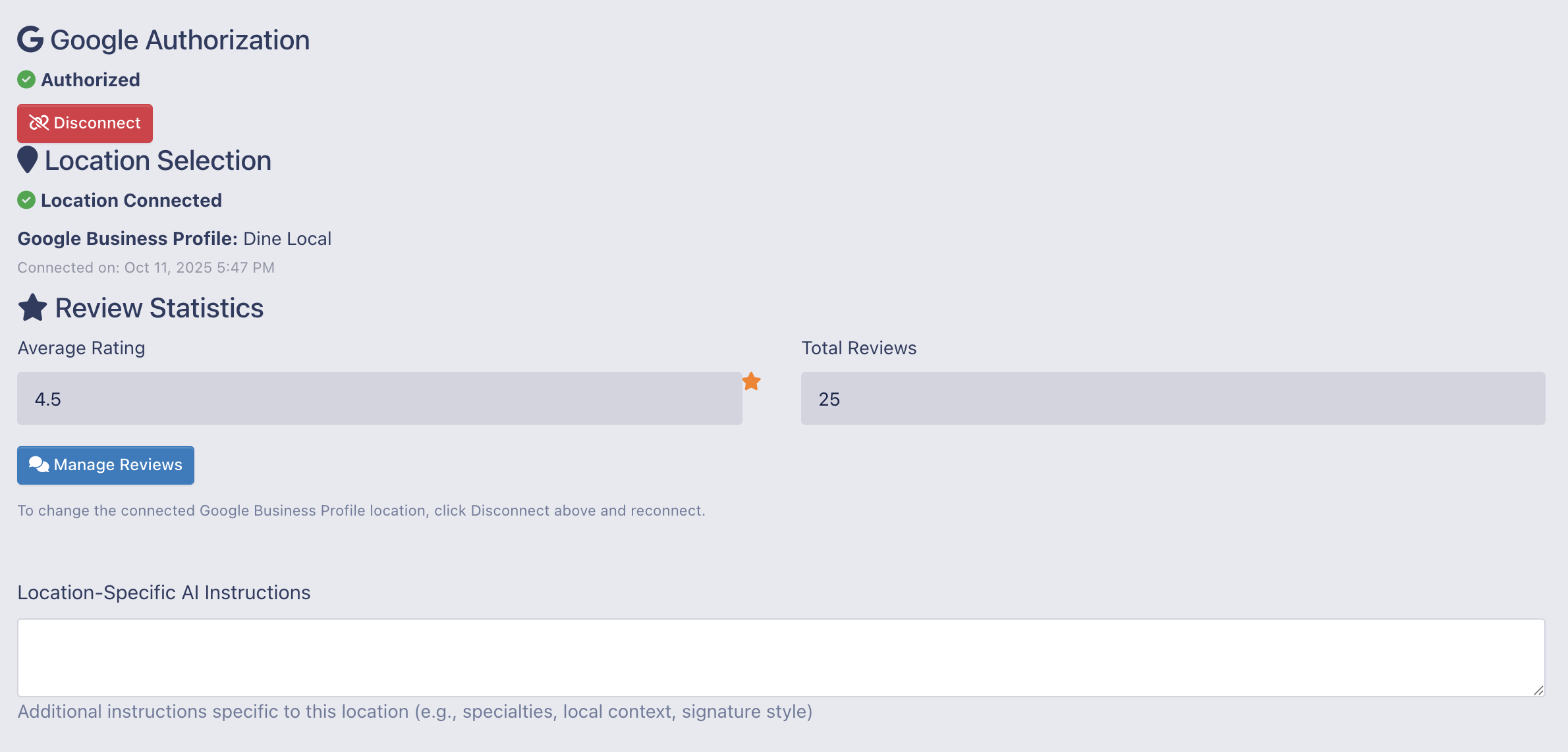
Task: Click the Total Reviews field showing 25
Action: tap(1173, 398)
